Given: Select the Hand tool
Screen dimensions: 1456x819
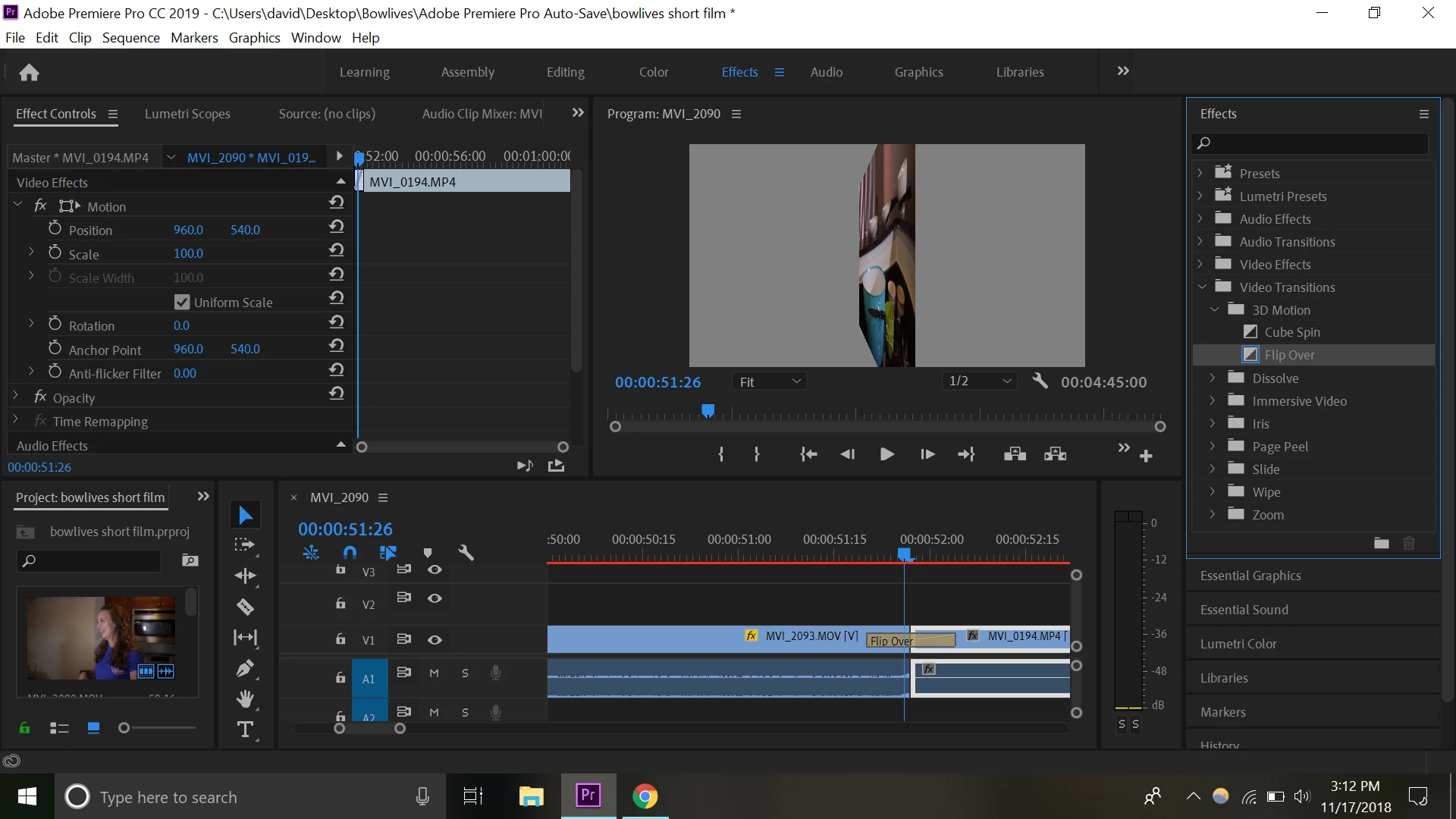Looking at the screenshot, I should point(245,698).
